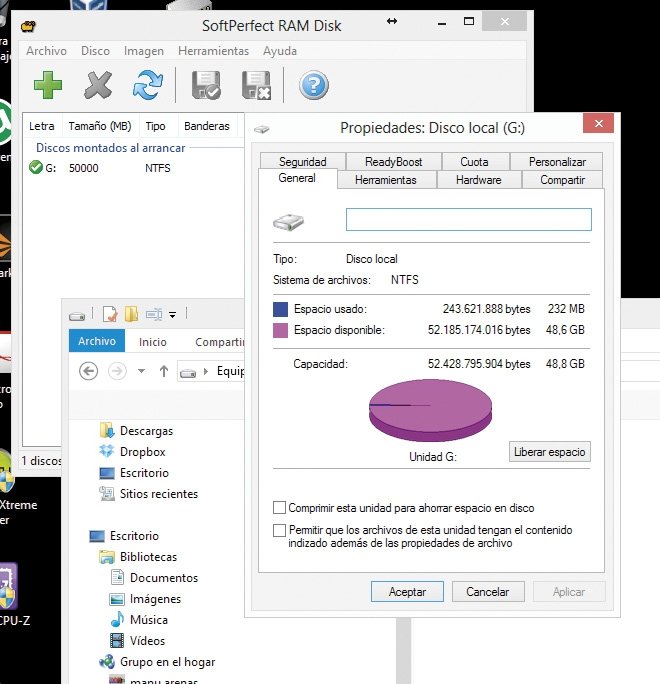Switch to Personalizar tab
Viewport: 660px width, 684px height.
tap(557, 161)
